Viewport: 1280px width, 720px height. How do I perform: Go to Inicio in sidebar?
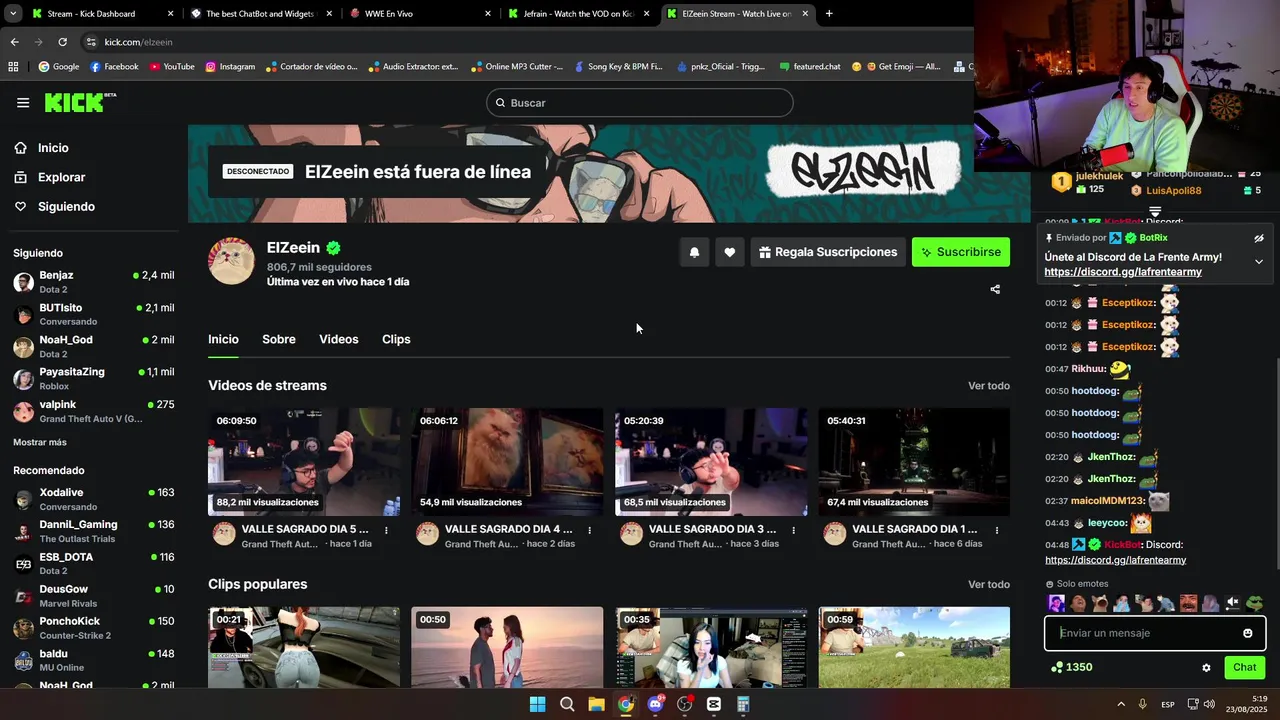click(53, 148)
